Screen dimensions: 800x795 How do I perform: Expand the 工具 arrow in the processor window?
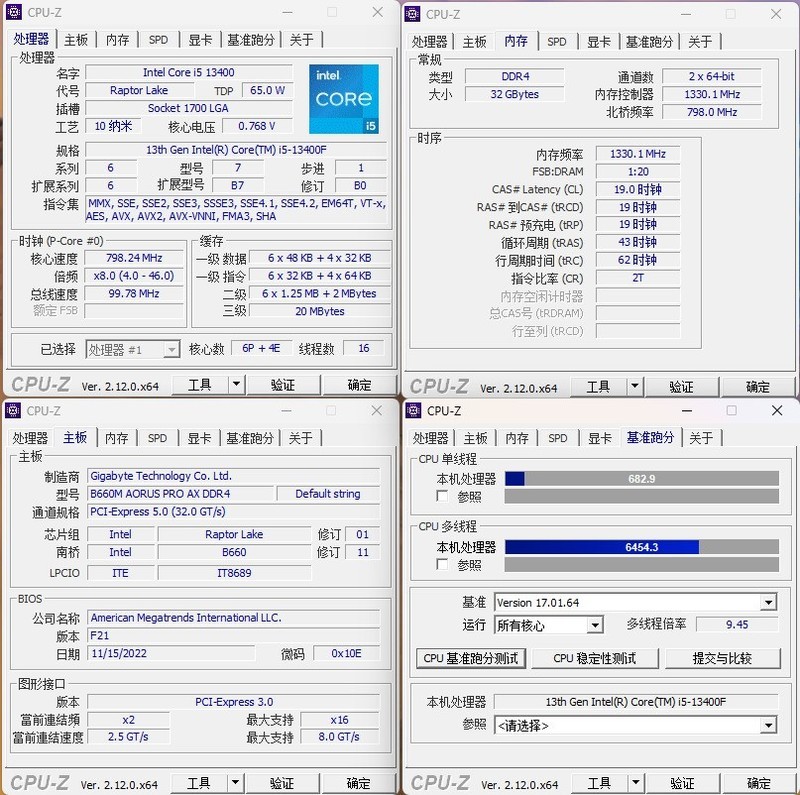[x=236, y=384]
